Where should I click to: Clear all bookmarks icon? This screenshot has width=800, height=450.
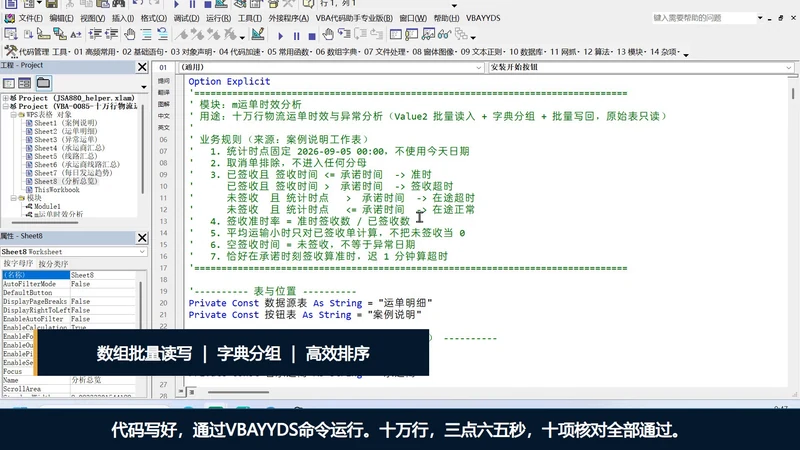point(230,35)
